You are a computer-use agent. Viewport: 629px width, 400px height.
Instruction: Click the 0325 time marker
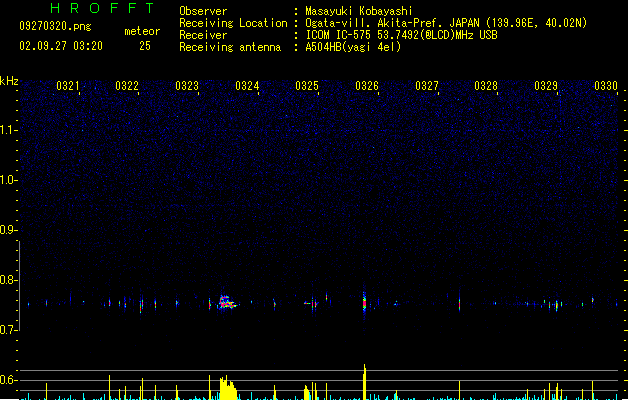(x=307, y=86)
